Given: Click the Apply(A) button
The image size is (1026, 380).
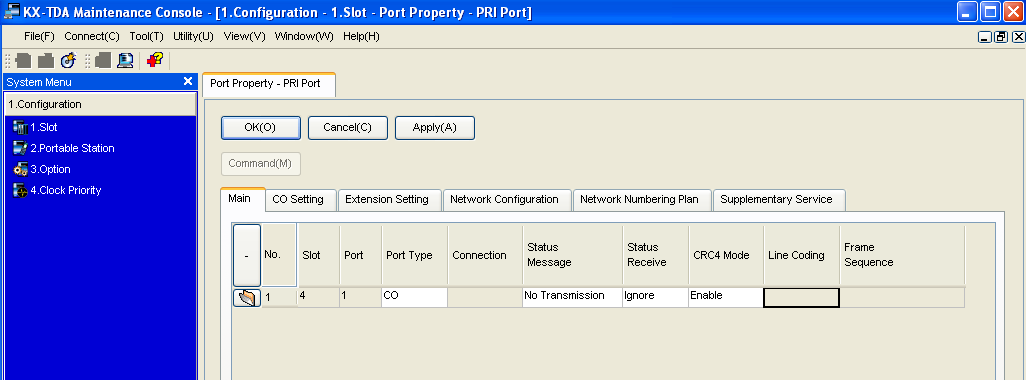Looking at the screenshot, I should 434,128.
